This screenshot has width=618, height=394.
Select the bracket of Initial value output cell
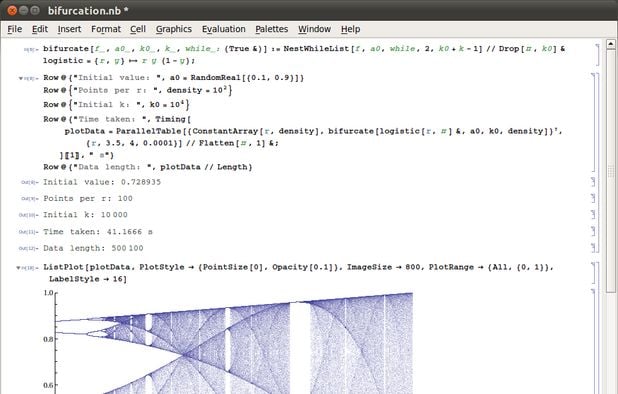pos(593,182)
